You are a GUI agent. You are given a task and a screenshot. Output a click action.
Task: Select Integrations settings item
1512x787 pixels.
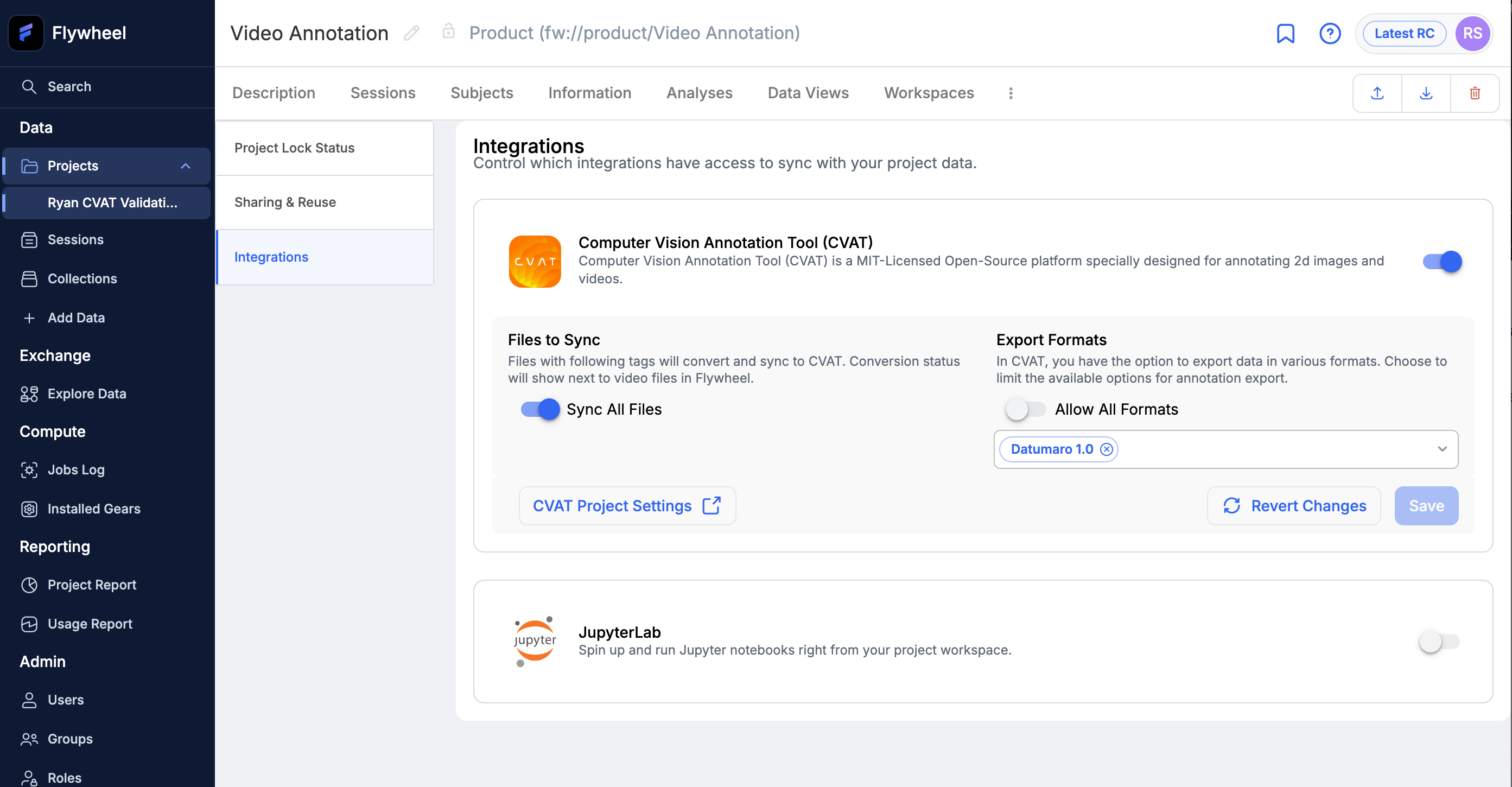(325, 257)
